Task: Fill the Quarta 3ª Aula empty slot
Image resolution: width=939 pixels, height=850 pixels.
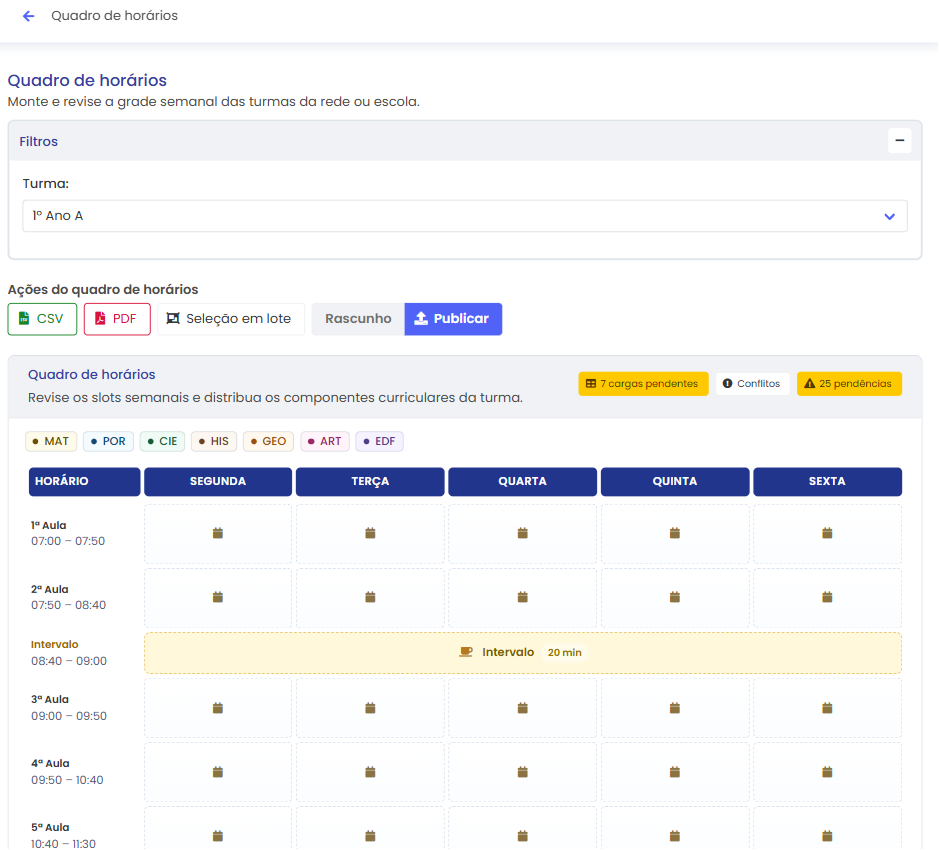Action: click(x=523, y=709)
